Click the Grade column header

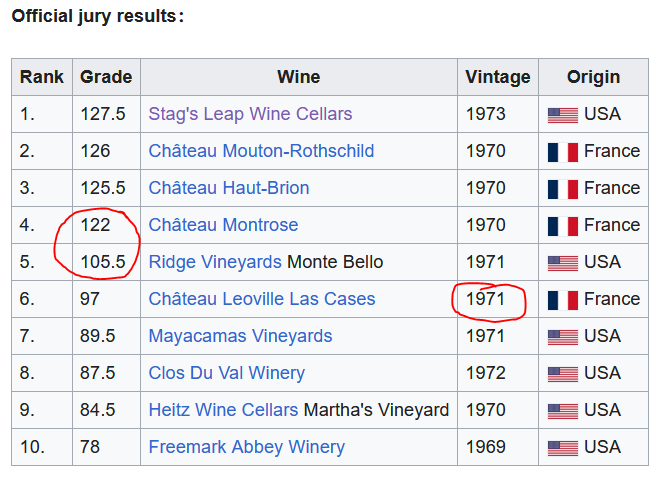(x=106, y=77)
